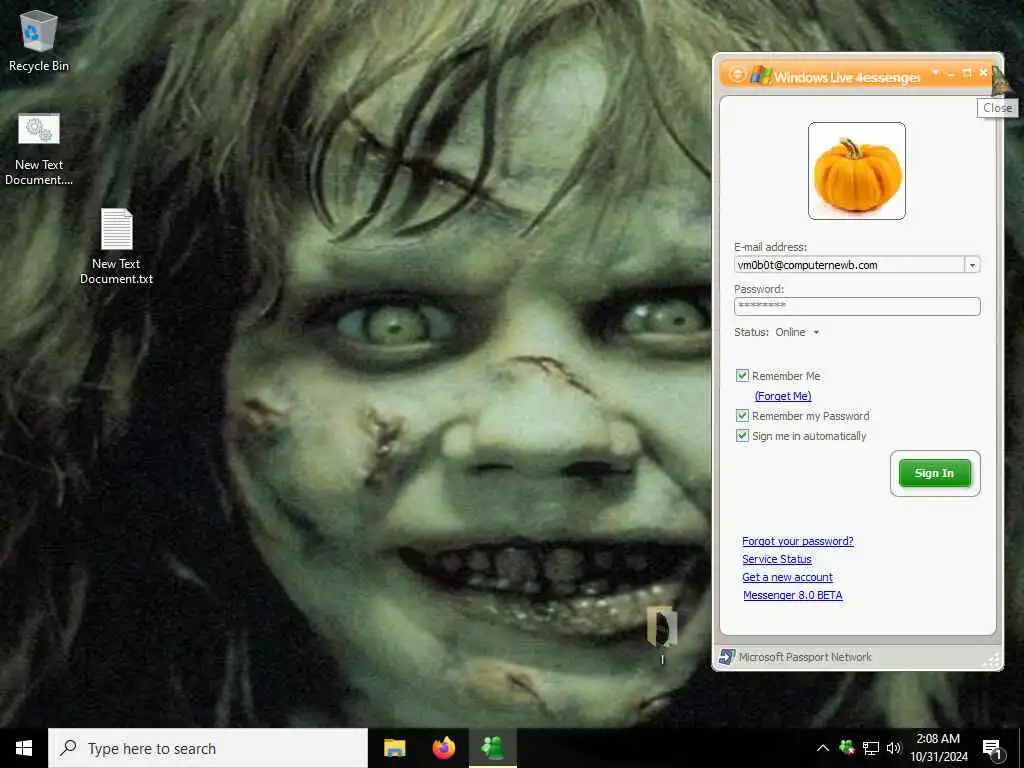Open the Recycle Bin desktop icon
Image resolution: width=1024 pixels, height=768 pixels.
point(39,41)
